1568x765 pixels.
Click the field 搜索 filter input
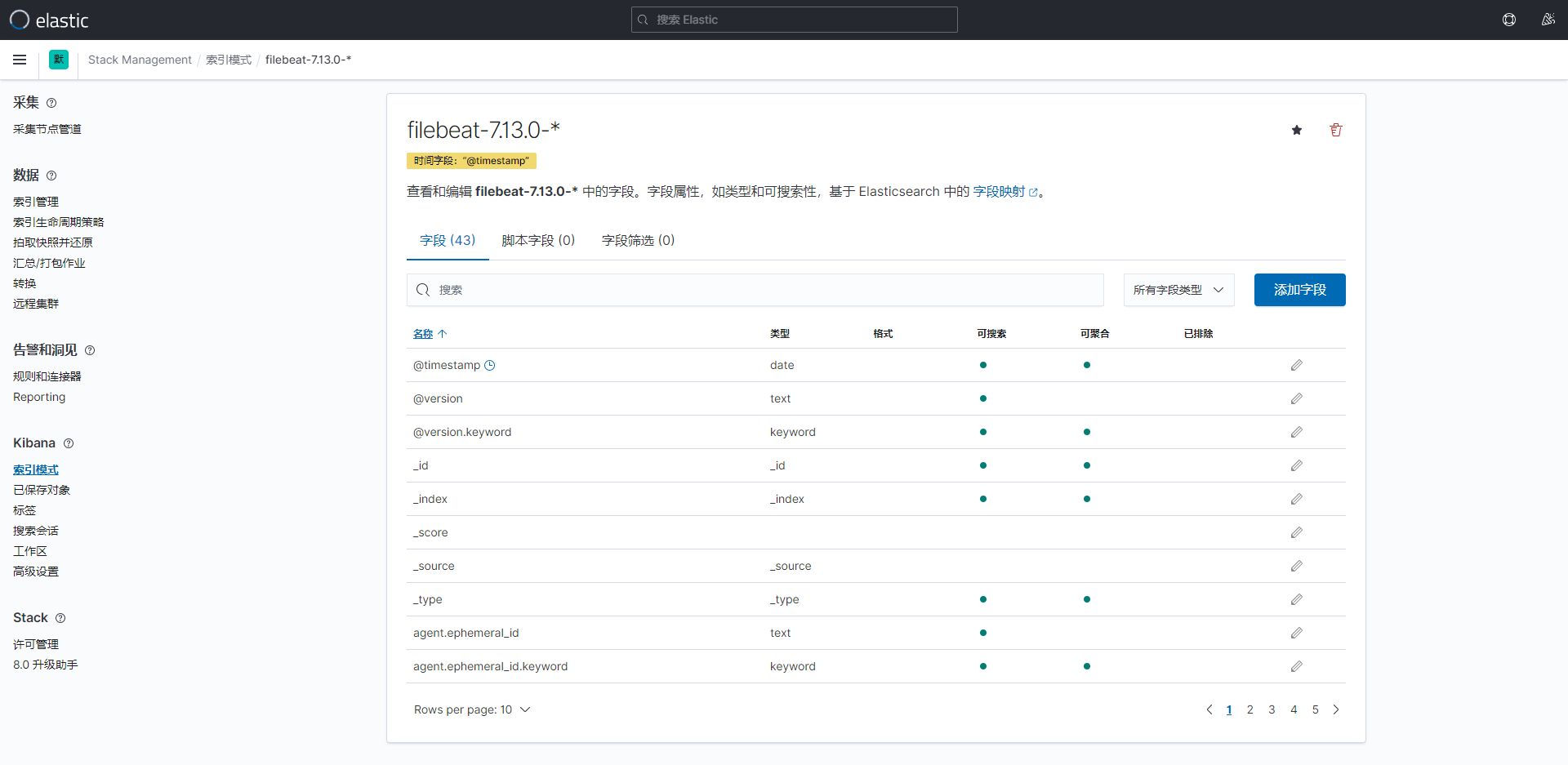click(755, 290)
